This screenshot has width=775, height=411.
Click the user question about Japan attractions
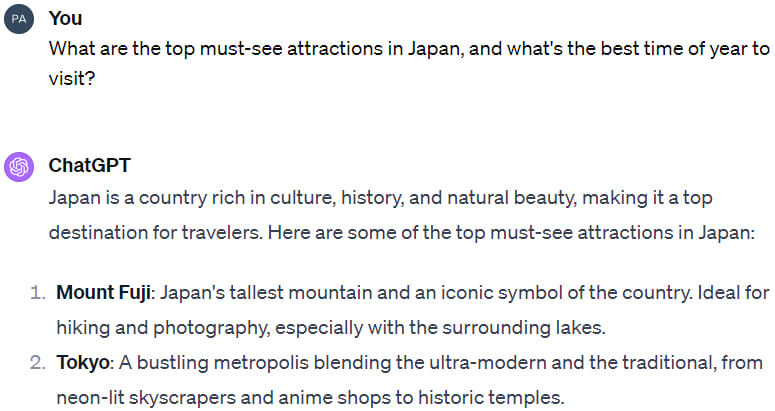click(409, 63)
